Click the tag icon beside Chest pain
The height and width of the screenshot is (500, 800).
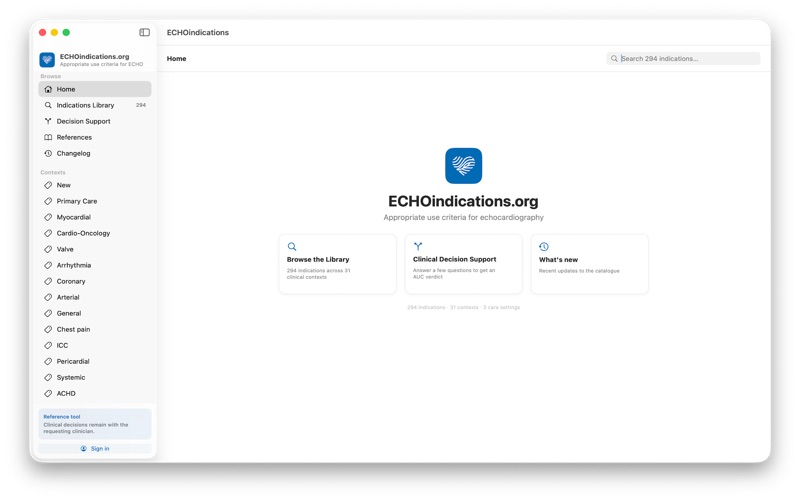pos(48,329)
